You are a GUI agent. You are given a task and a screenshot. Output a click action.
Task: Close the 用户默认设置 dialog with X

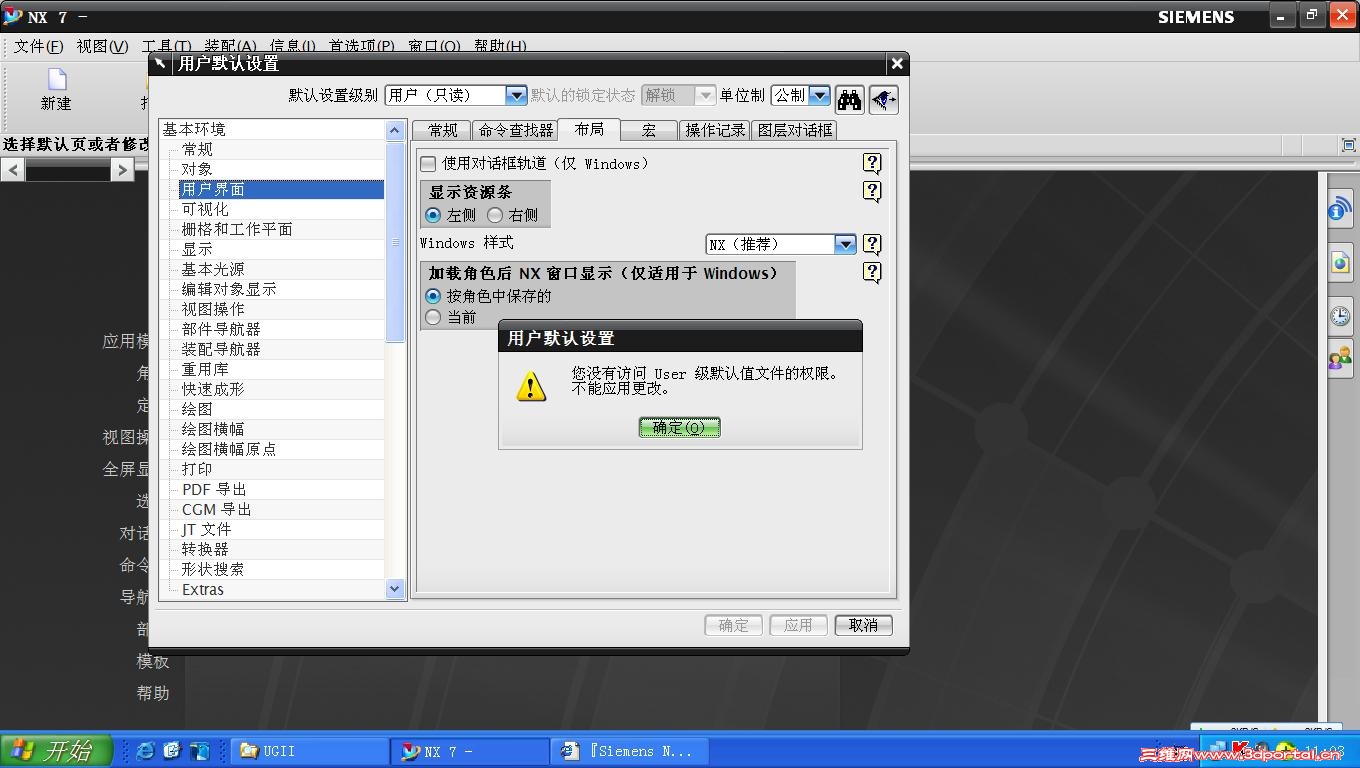pos(897,63)
